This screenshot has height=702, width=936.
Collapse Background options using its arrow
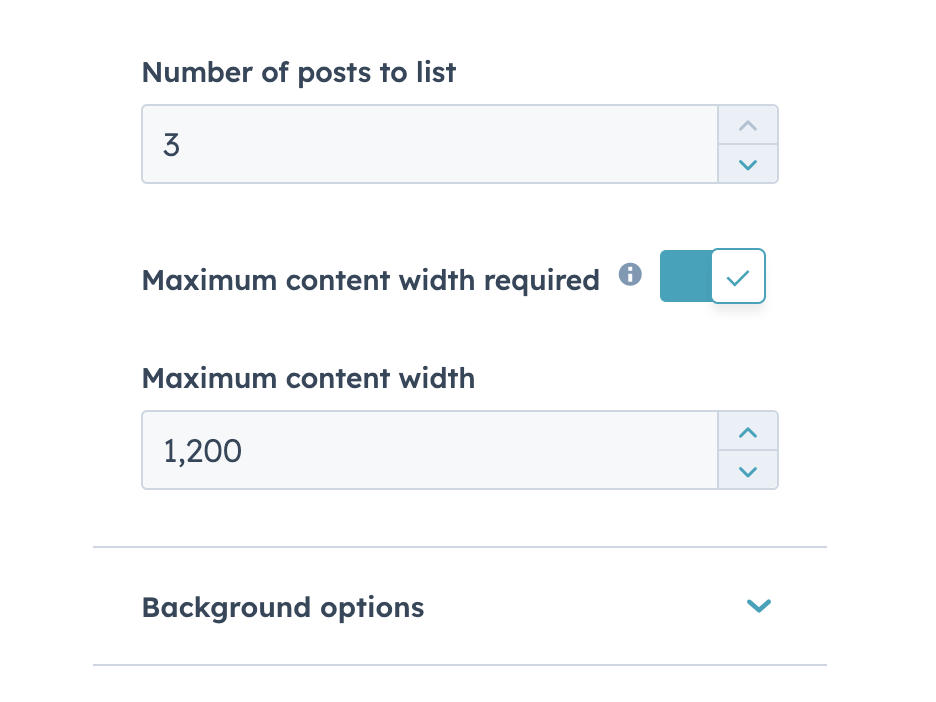[x=758, y=606]
